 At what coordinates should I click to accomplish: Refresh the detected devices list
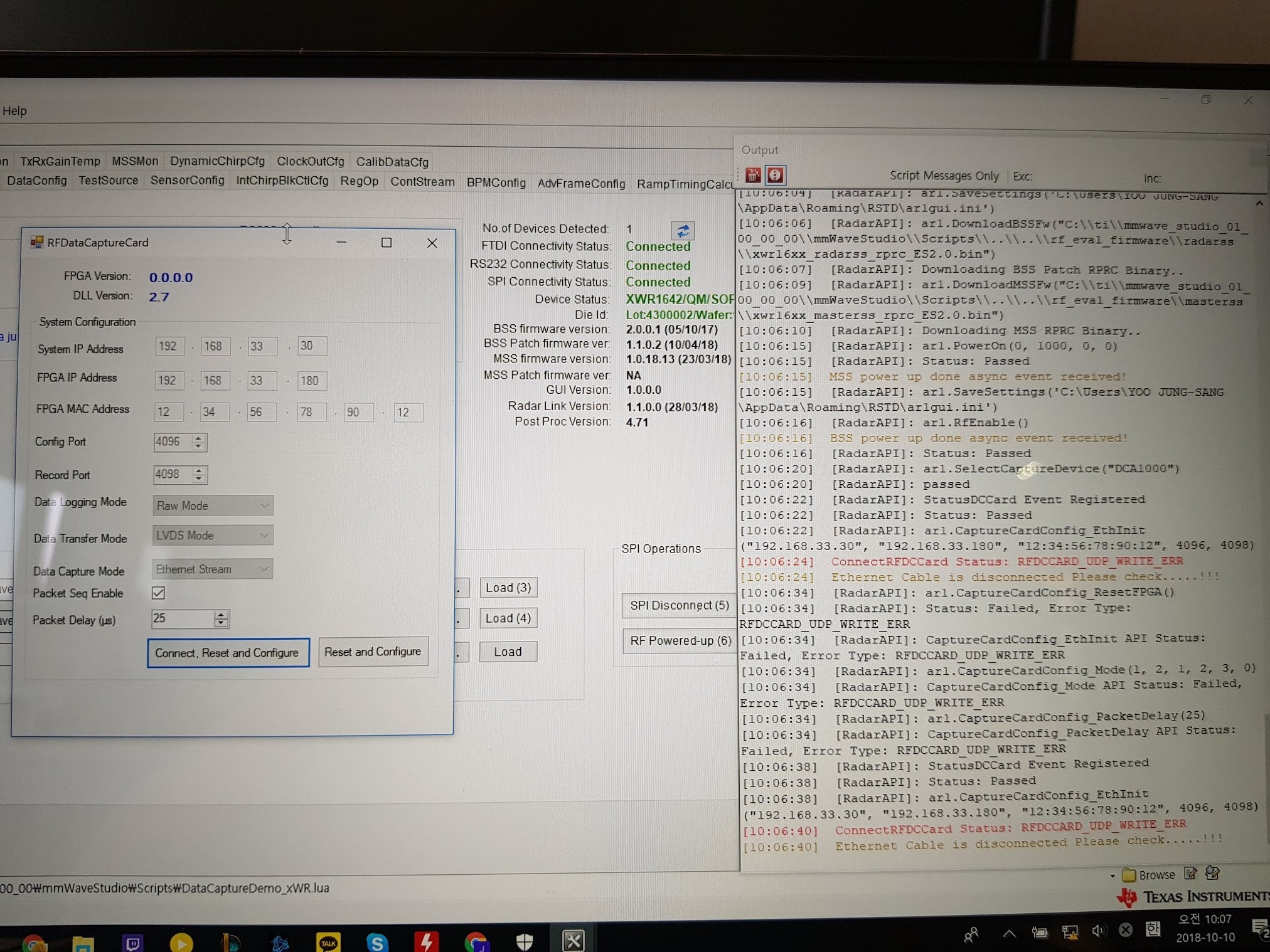(683, 230)
